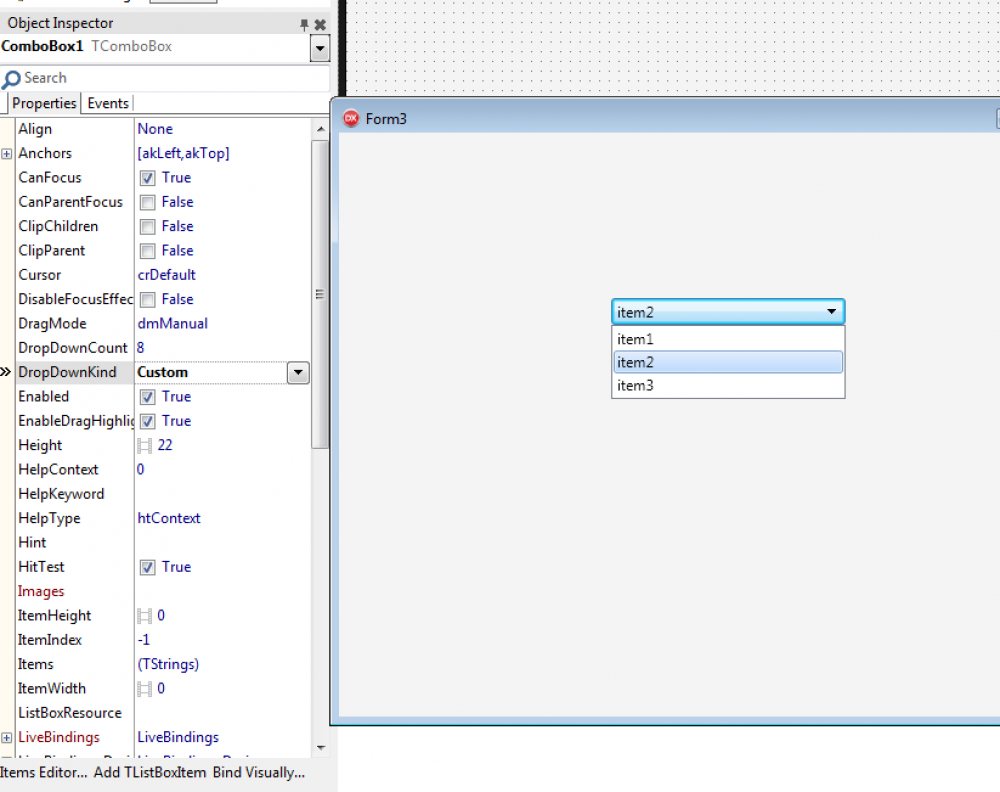Screen dimensions: 1000x792
Task: Open the ComboBox1 component selector dropdown
Action: click(320, 48)
